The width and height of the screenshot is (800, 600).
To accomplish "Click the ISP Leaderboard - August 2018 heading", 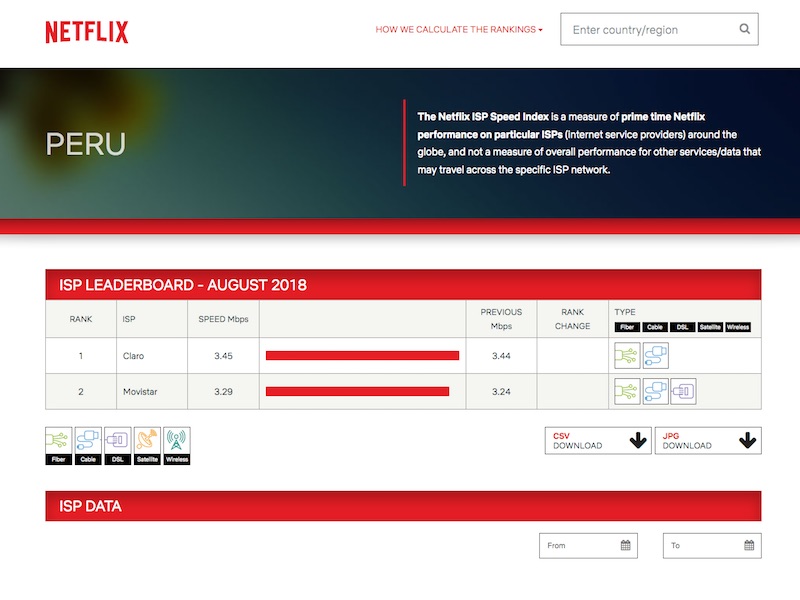I will [x=183, y=285].
